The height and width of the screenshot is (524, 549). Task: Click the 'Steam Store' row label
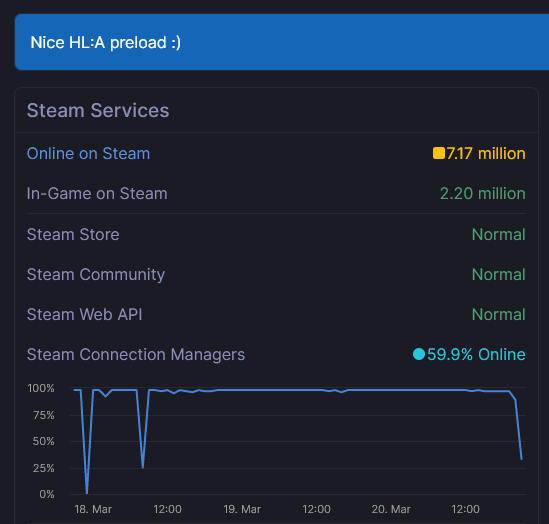[x=73, y=234]
